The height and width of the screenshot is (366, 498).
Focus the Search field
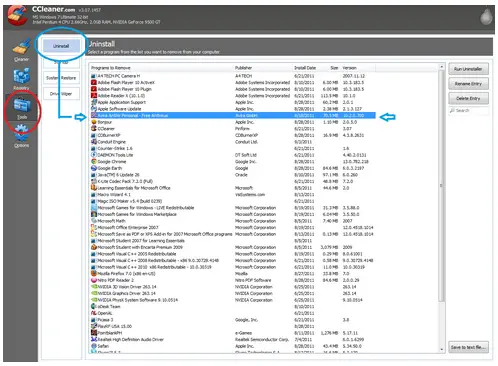[x=468, y=110]
